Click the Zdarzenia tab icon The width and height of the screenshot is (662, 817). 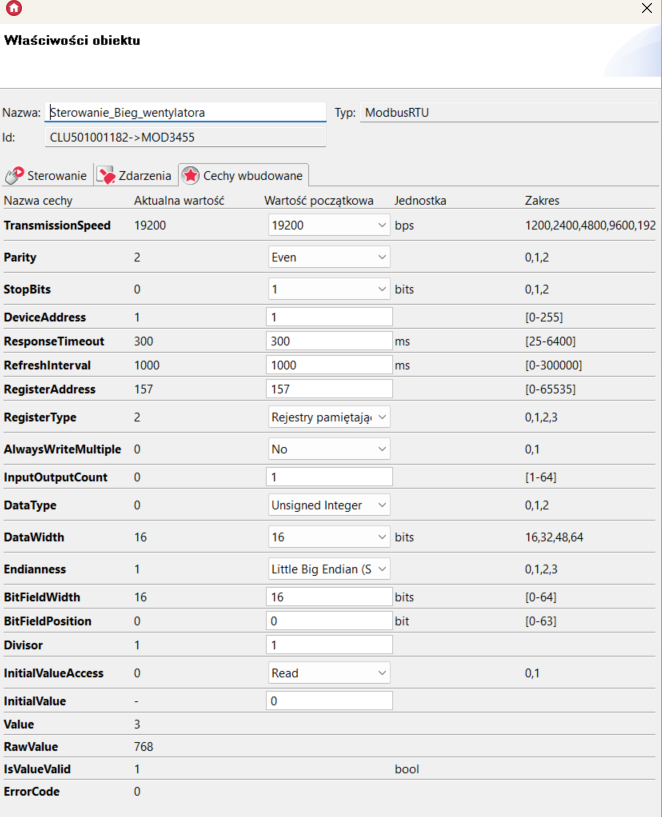[106, 175]
